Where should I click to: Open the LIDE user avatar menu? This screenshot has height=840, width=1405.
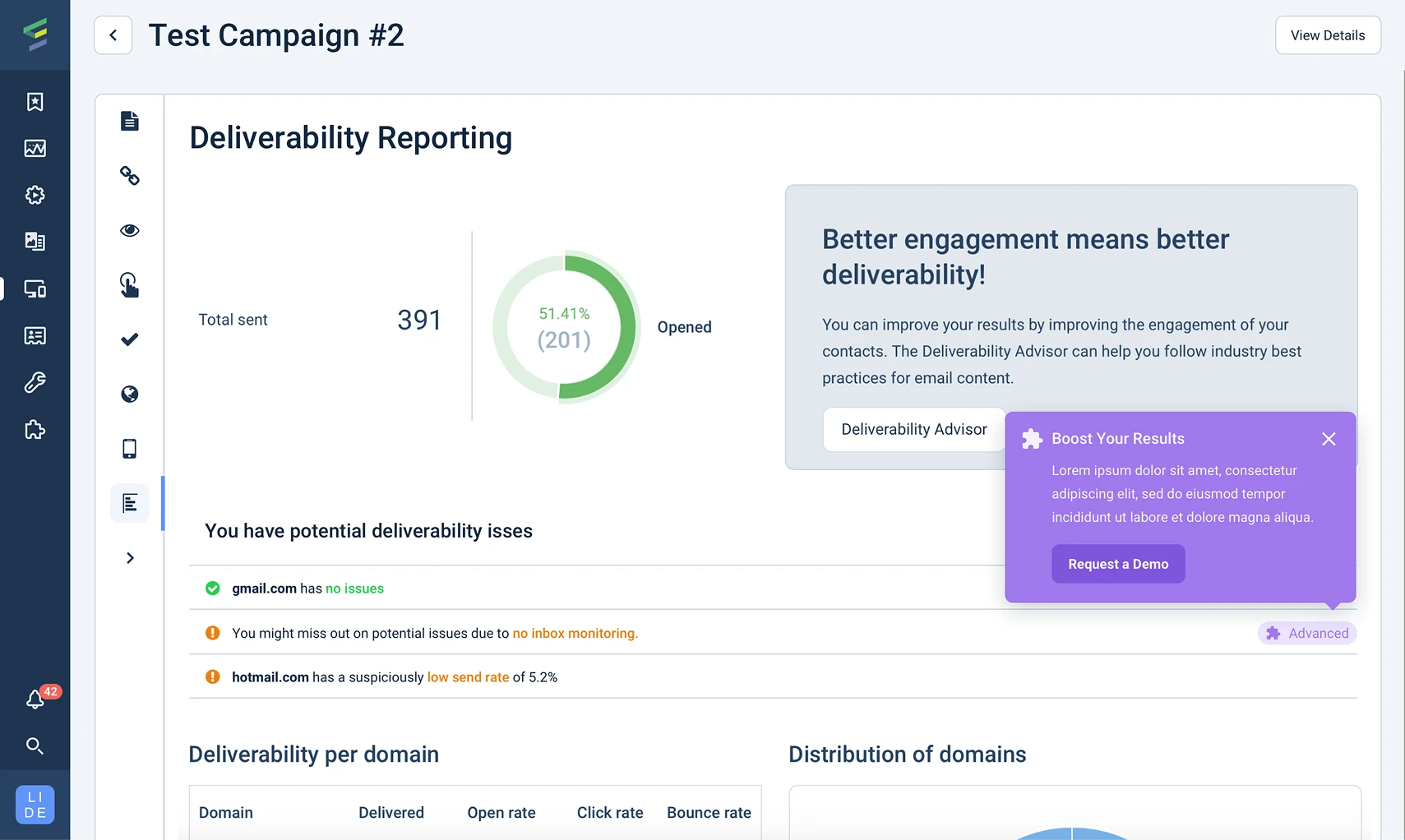click(x=35, y=805)
